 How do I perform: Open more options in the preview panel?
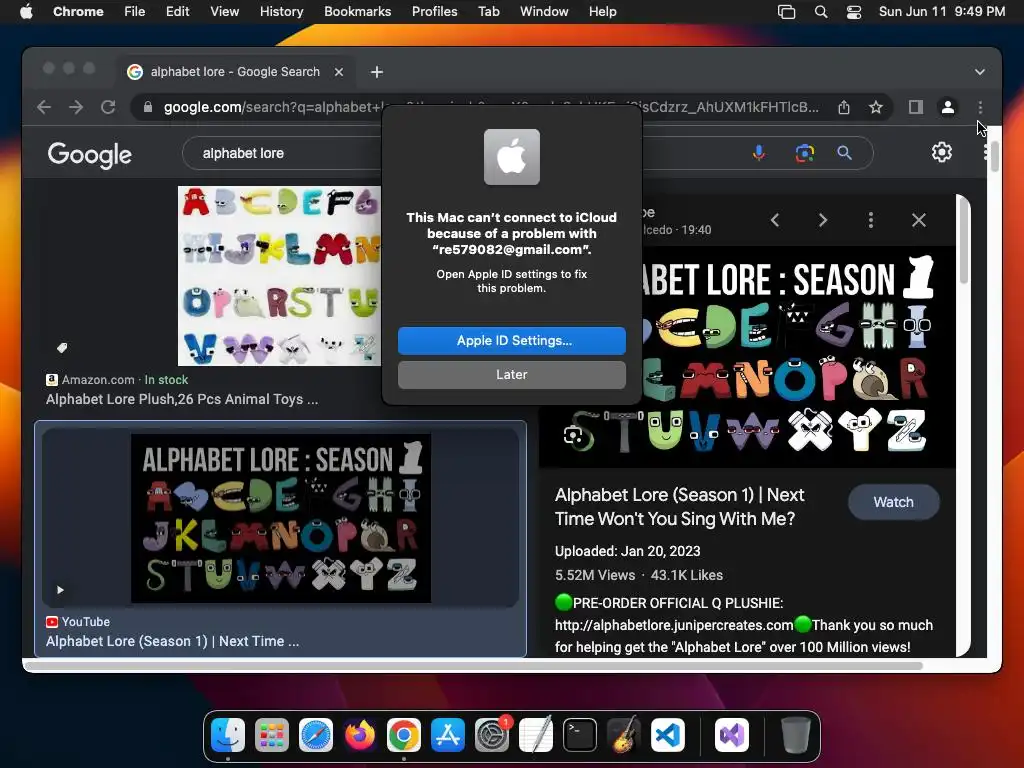[x=871, y=220]
